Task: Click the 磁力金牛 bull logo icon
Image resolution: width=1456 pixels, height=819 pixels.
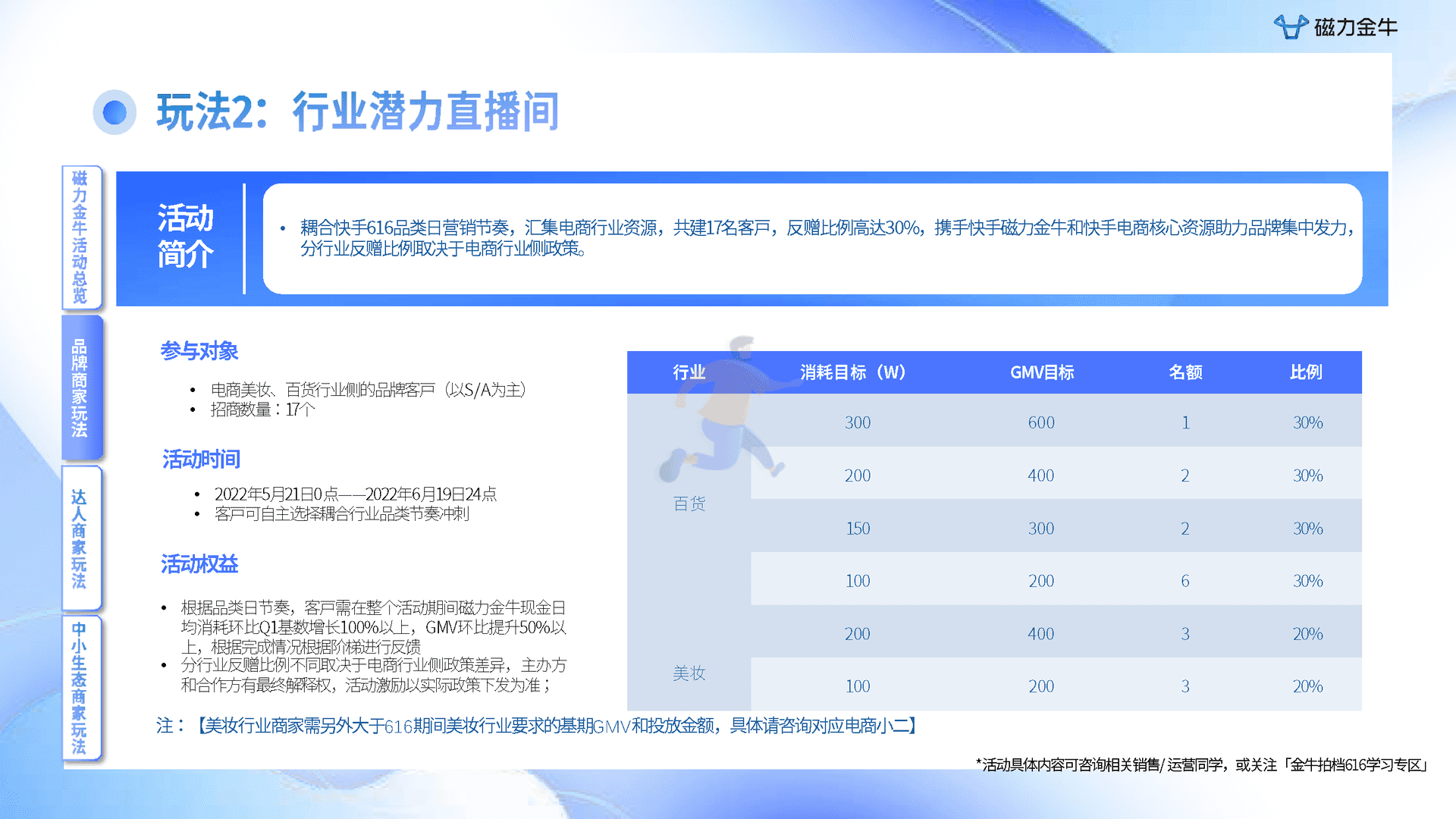Action: coord(1291,27)
